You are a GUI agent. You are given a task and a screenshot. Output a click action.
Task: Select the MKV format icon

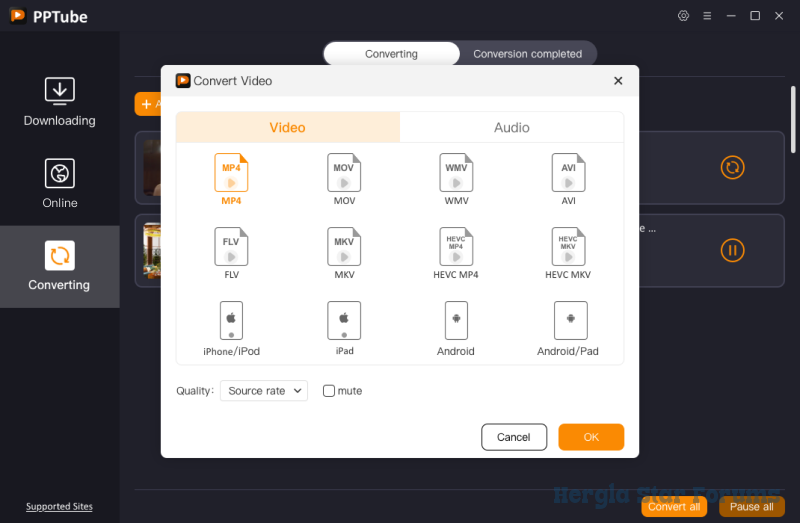click(344, 247)
